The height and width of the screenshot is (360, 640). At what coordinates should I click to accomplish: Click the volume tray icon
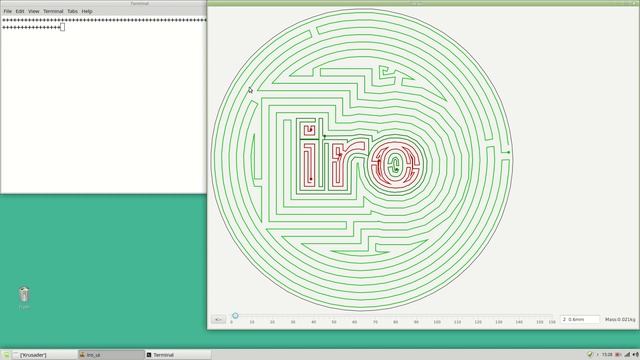[x=635, y=355]
